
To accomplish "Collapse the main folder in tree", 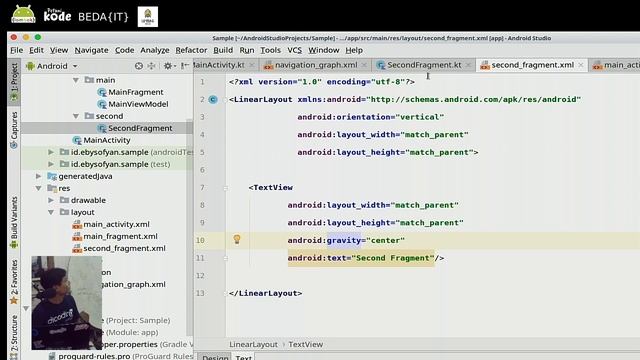I will [76, 80].
